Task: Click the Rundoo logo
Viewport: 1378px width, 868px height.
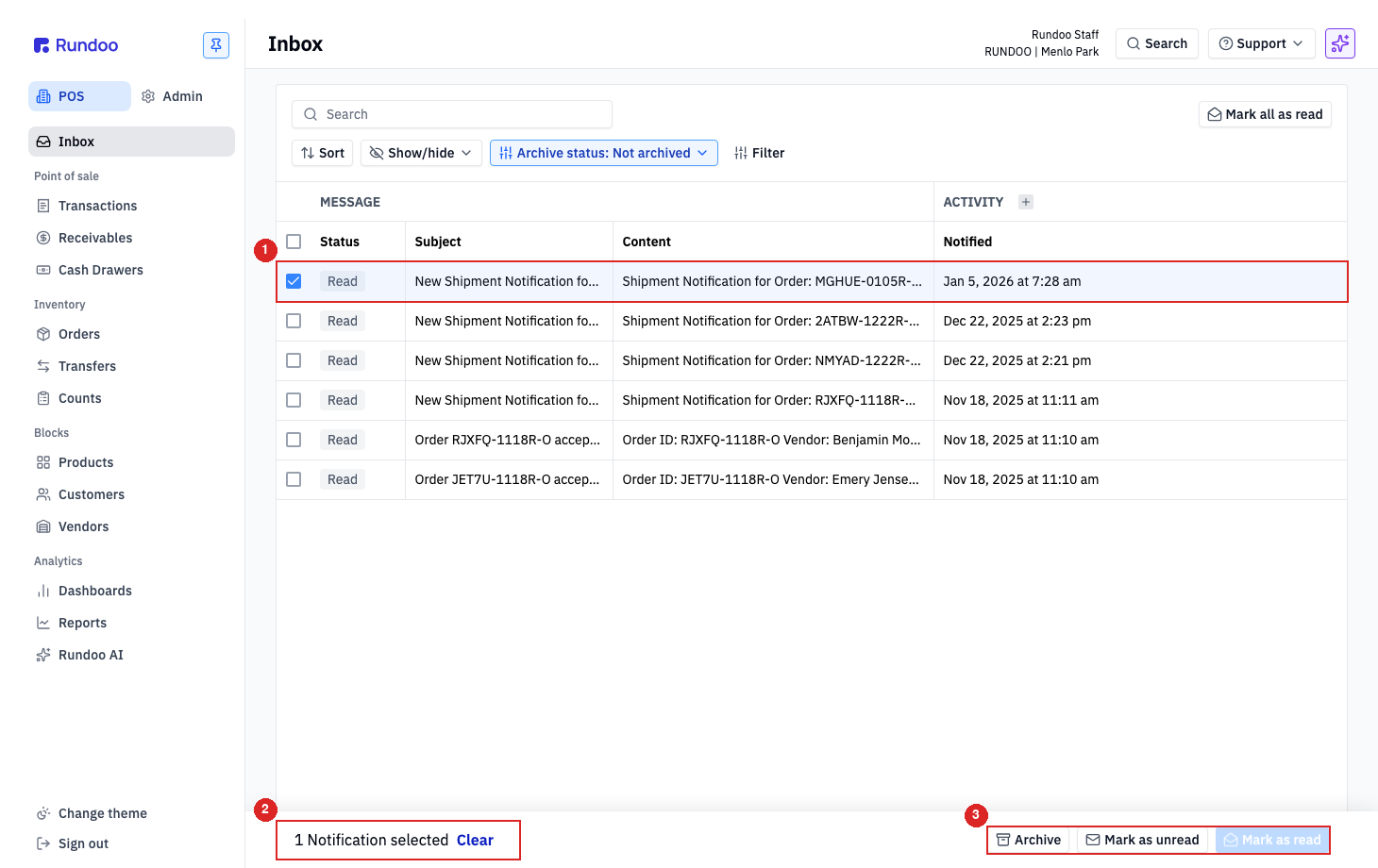Action: point(76,45)
